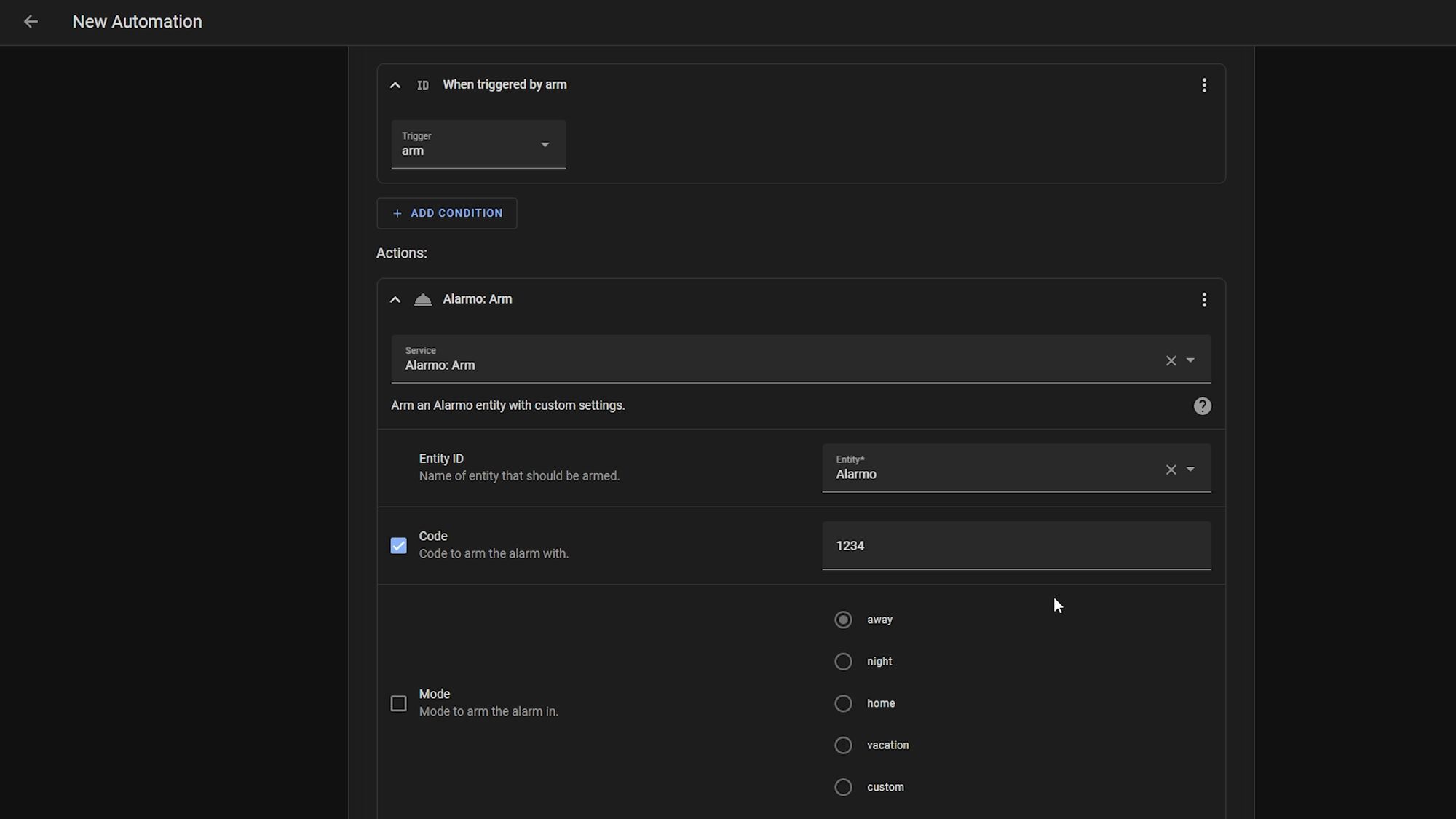
Task: Go back using the arrow icon
Action: 31,22
